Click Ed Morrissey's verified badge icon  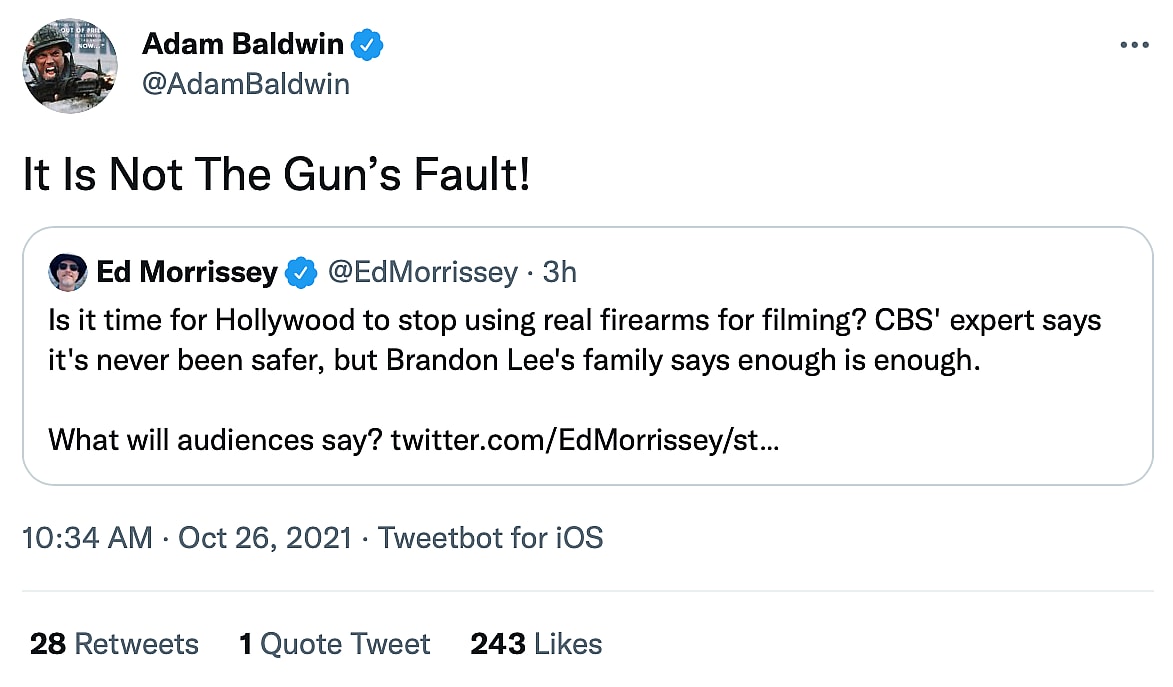tap(301, 272)
